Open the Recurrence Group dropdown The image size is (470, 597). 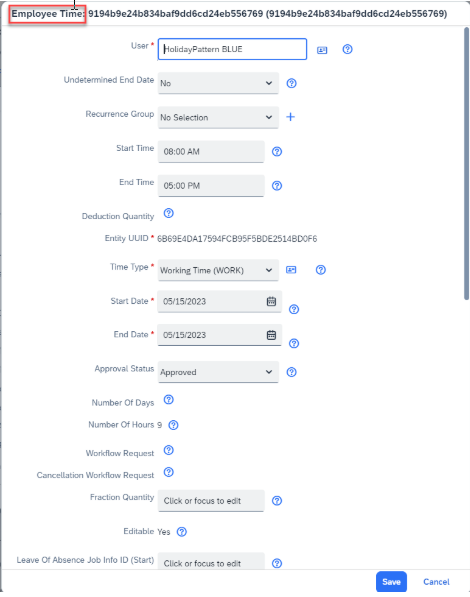coord(218,117)
